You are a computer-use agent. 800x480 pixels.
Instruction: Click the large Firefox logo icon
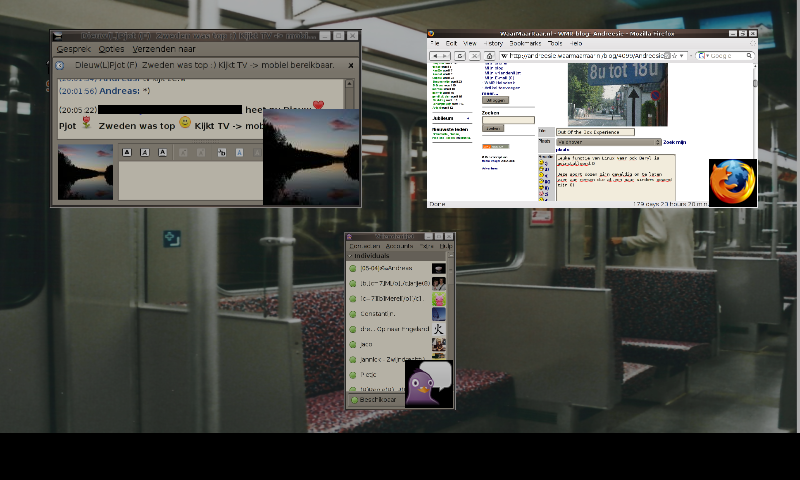732,182
